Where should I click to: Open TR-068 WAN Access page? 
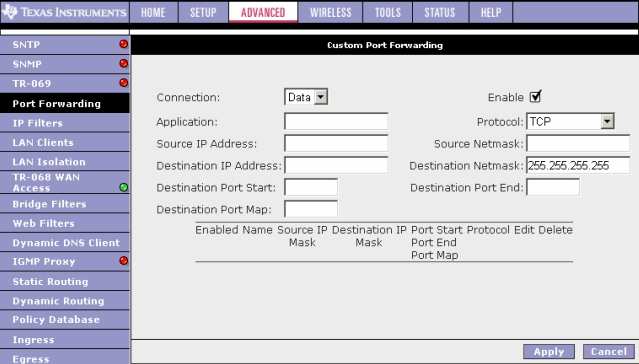[64, 182]
